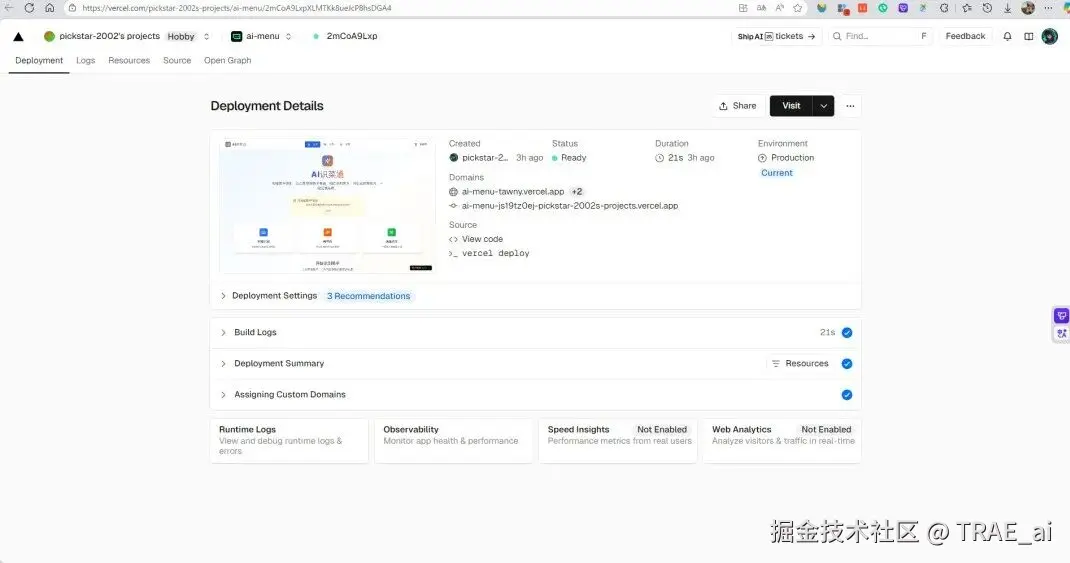Screen dimensions: 1070x563
Task: Open the Ship AI tickets link
Action: tap(777, 36)
